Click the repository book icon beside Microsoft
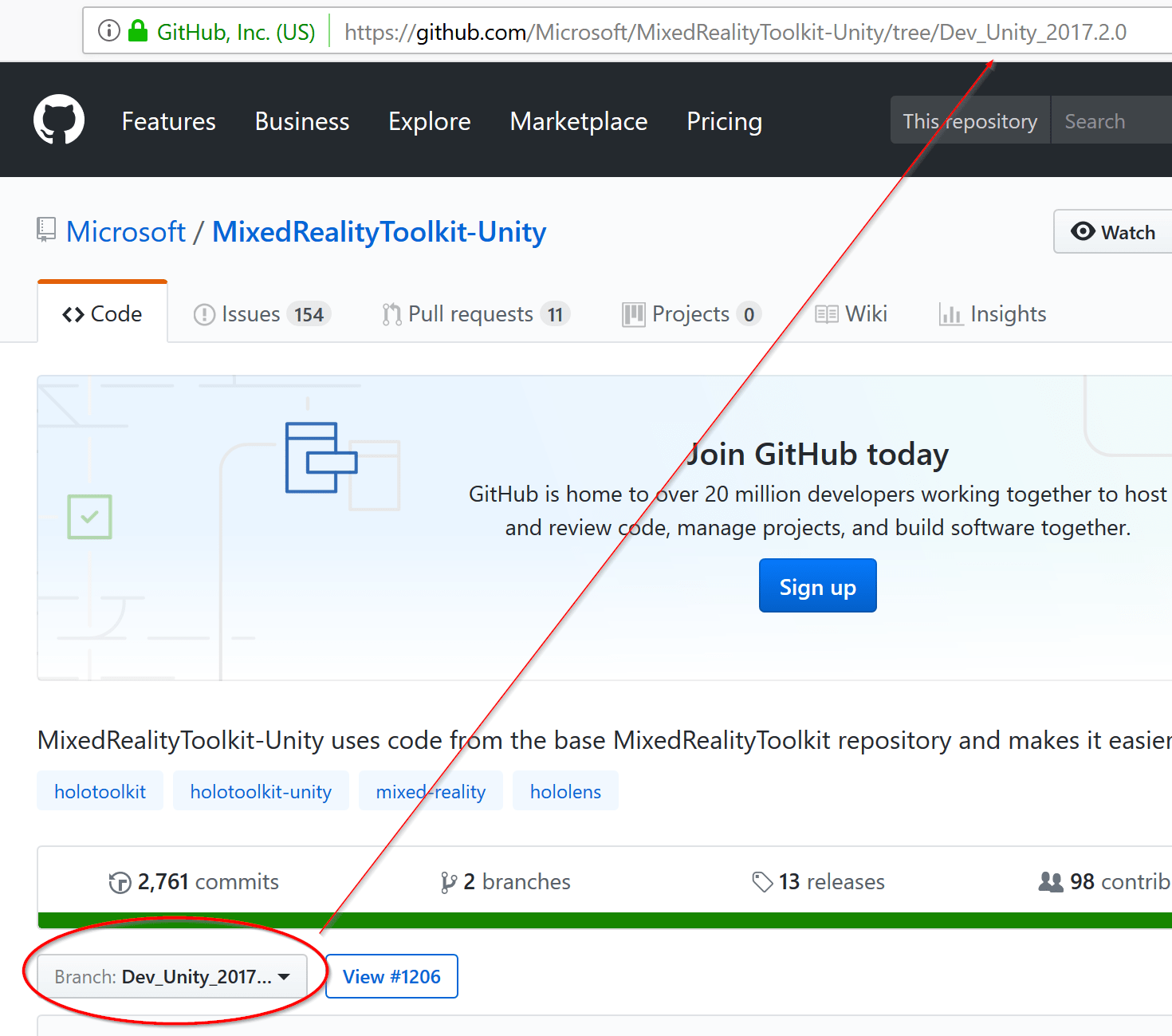 (46, 230)
